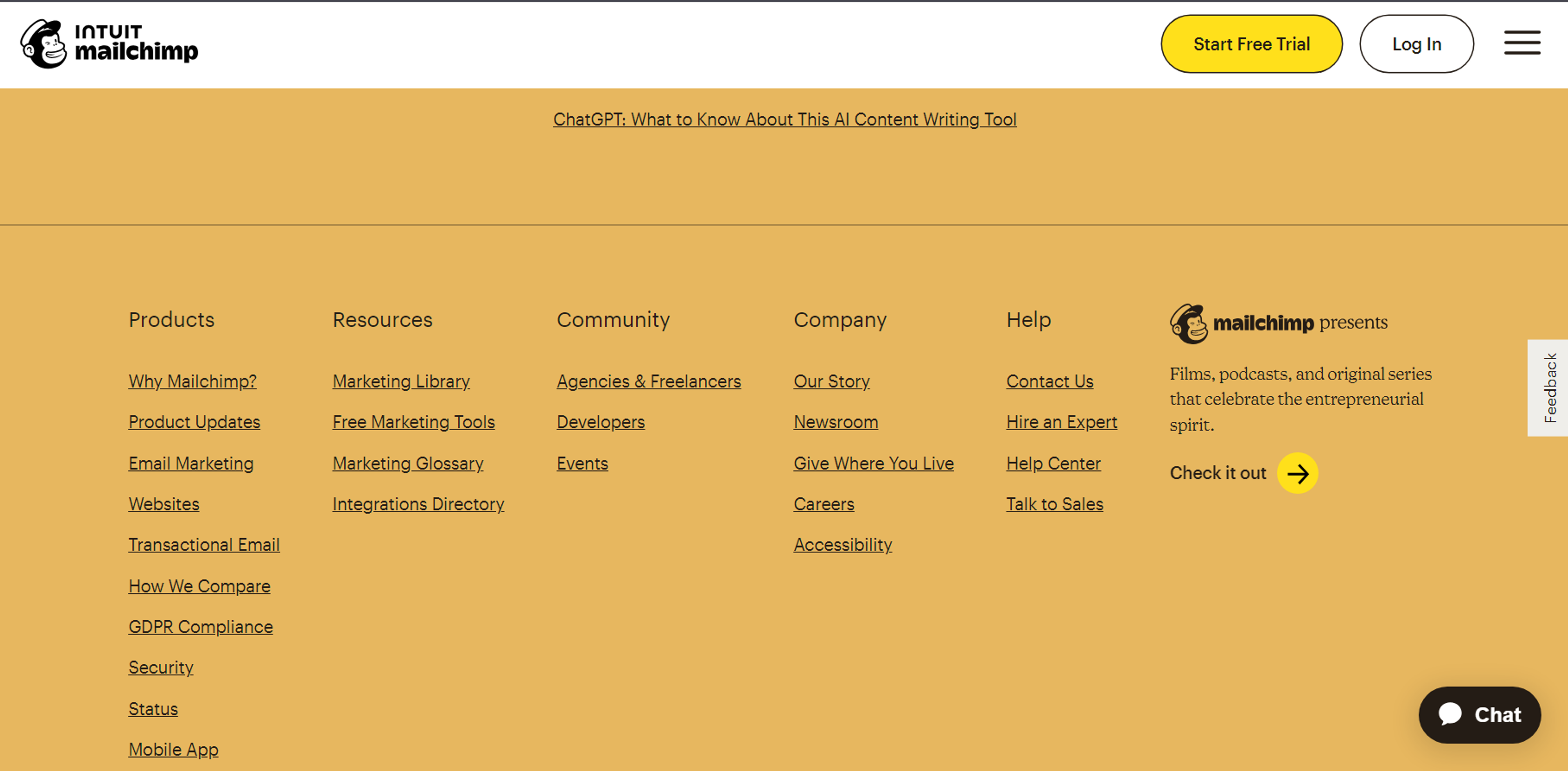Open the Chat bubble widget

coord(1479,714)
